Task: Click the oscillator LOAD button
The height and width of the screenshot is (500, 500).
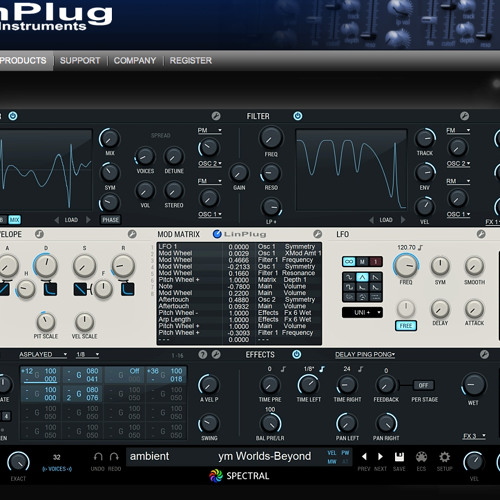Action: coord(71,220)
